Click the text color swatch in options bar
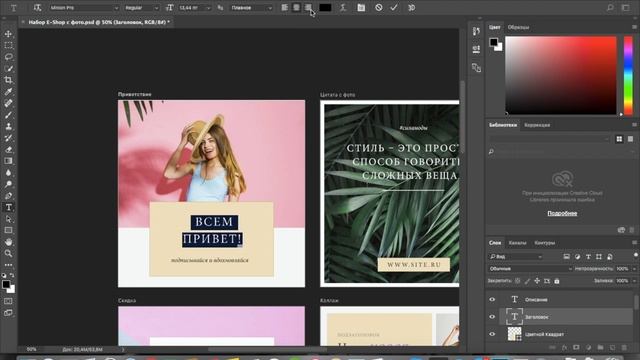The width and height of the screenshot is (640, 360). click(325, 8)
